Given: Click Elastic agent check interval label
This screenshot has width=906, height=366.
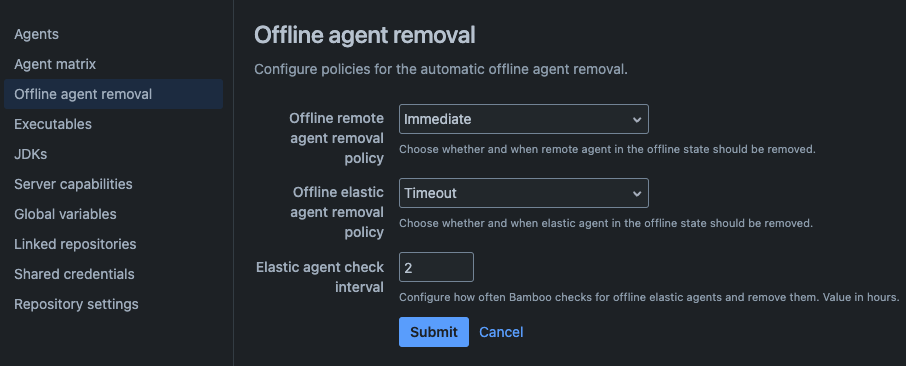Looking at the screenshot, I should [320, 277].
